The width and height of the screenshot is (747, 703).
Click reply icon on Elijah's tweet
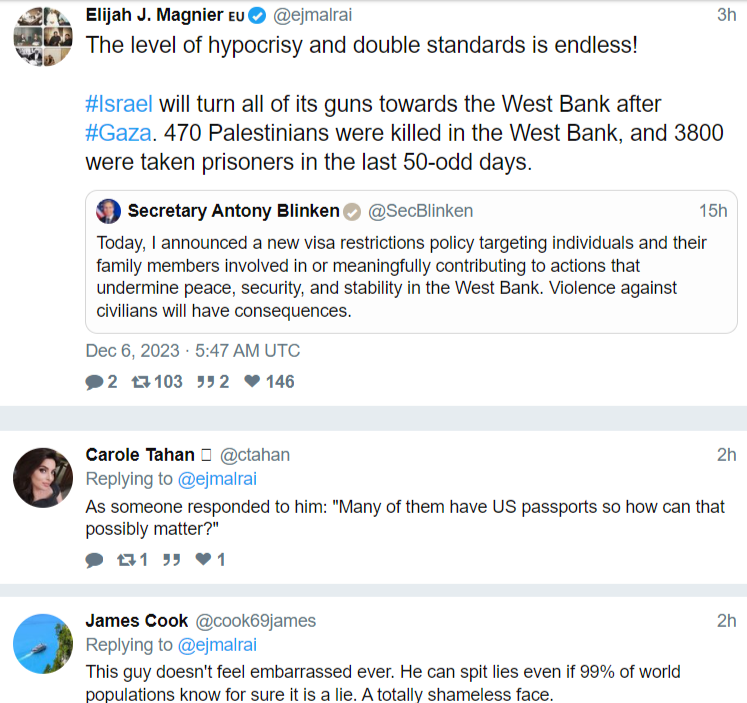(x=95, y=381)
